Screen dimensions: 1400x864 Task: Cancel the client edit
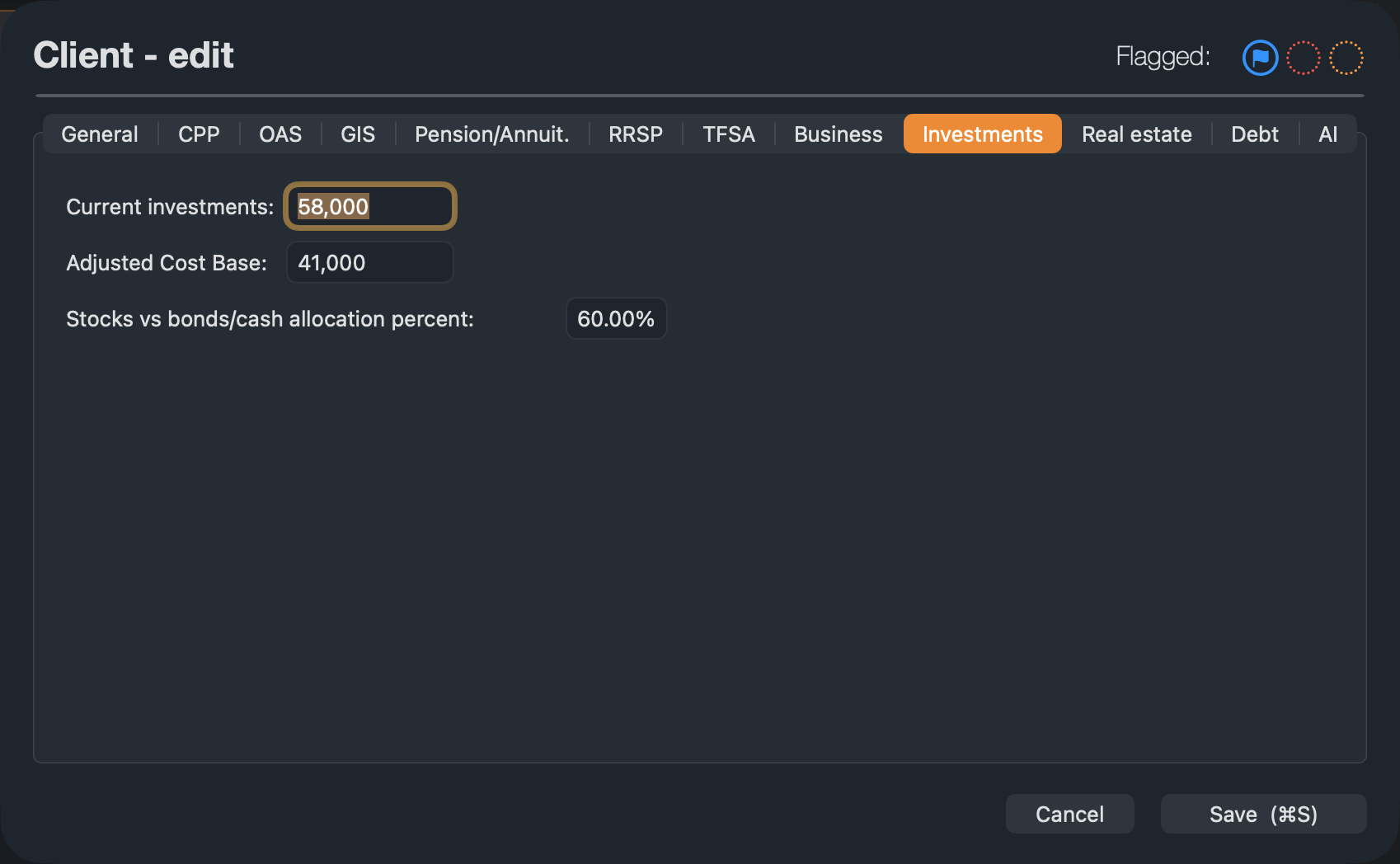1069,814
